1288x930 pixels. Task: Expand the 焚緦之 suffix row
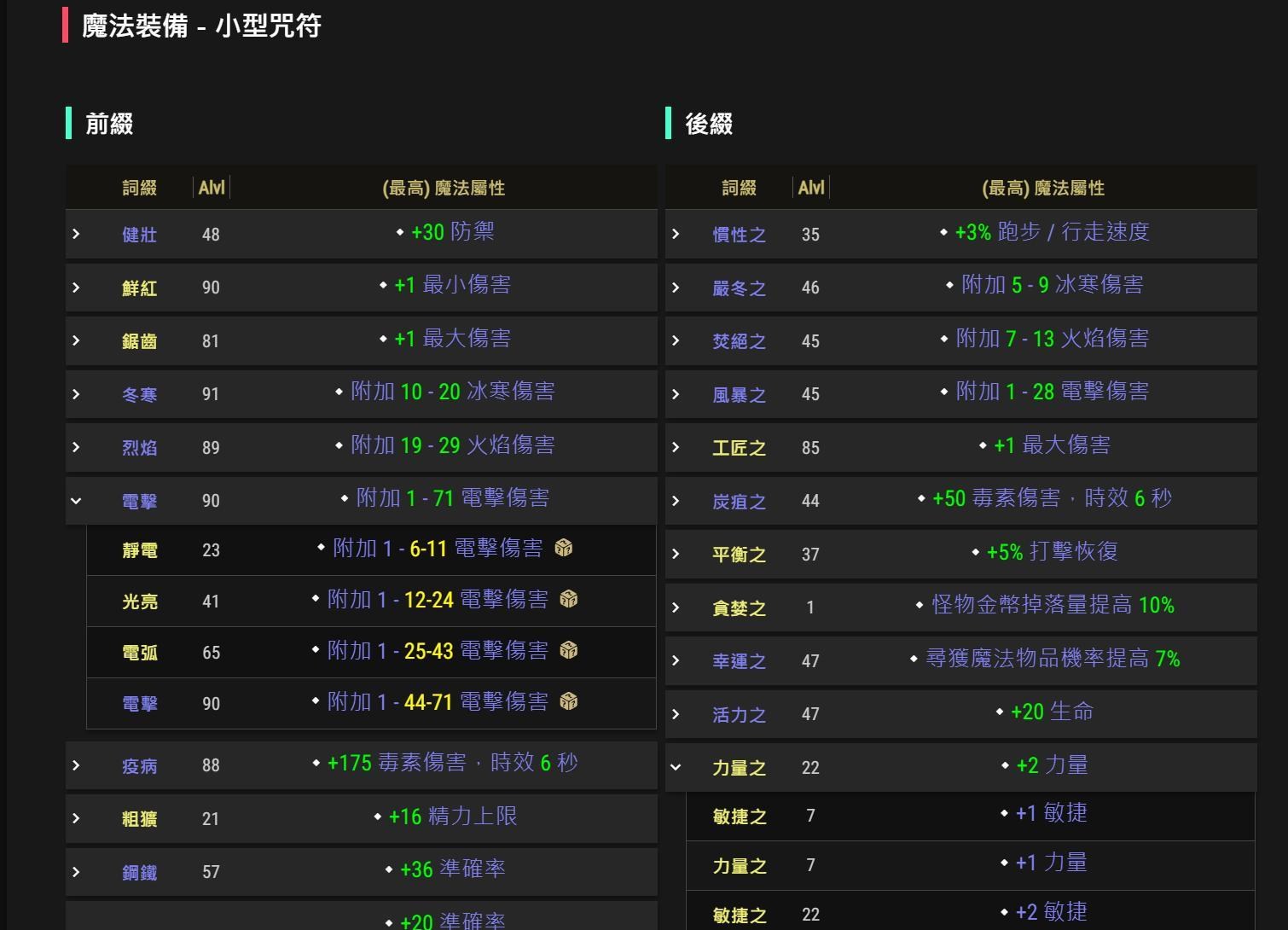pos(676,340)
